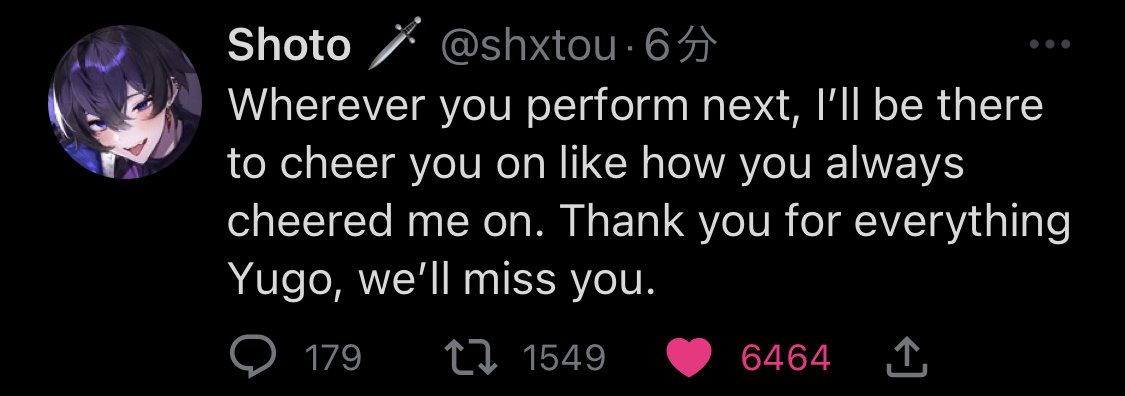Open Shoto's profile picture avatar

click(x=125, y=102)
